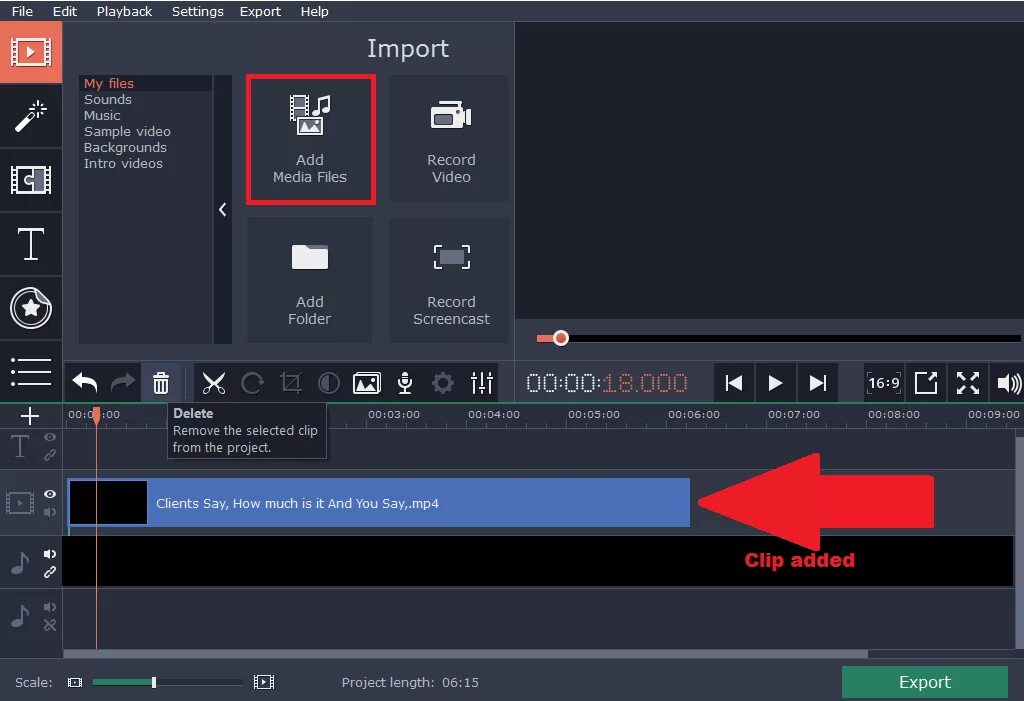This screenshot has width=1024, height=701.
Task: Click the 00:05:00 timeline ruler mark
Action: tap(594, 414)
